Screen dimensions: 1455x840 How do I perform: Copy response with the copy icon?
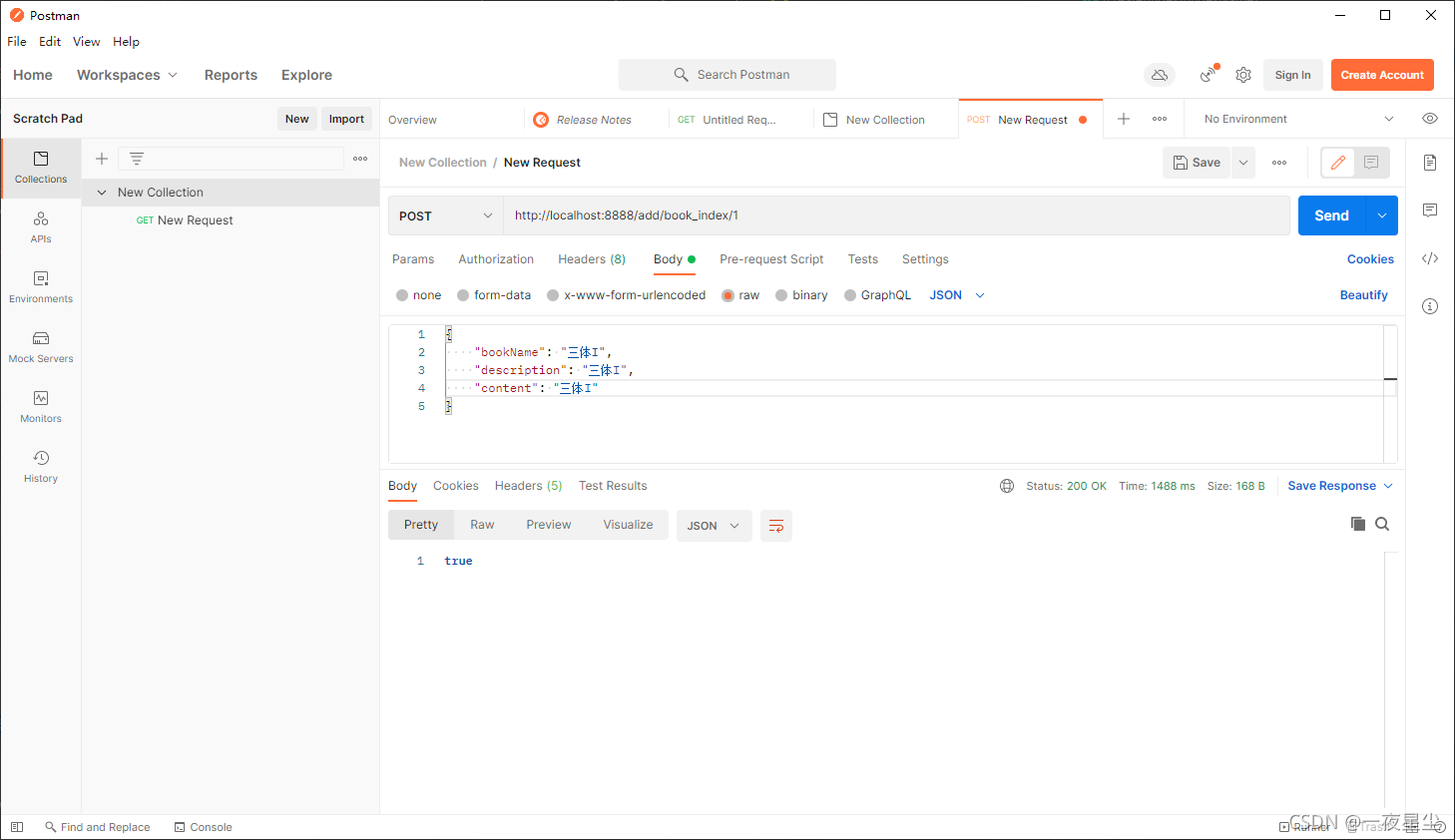[x=1357, y=524]
